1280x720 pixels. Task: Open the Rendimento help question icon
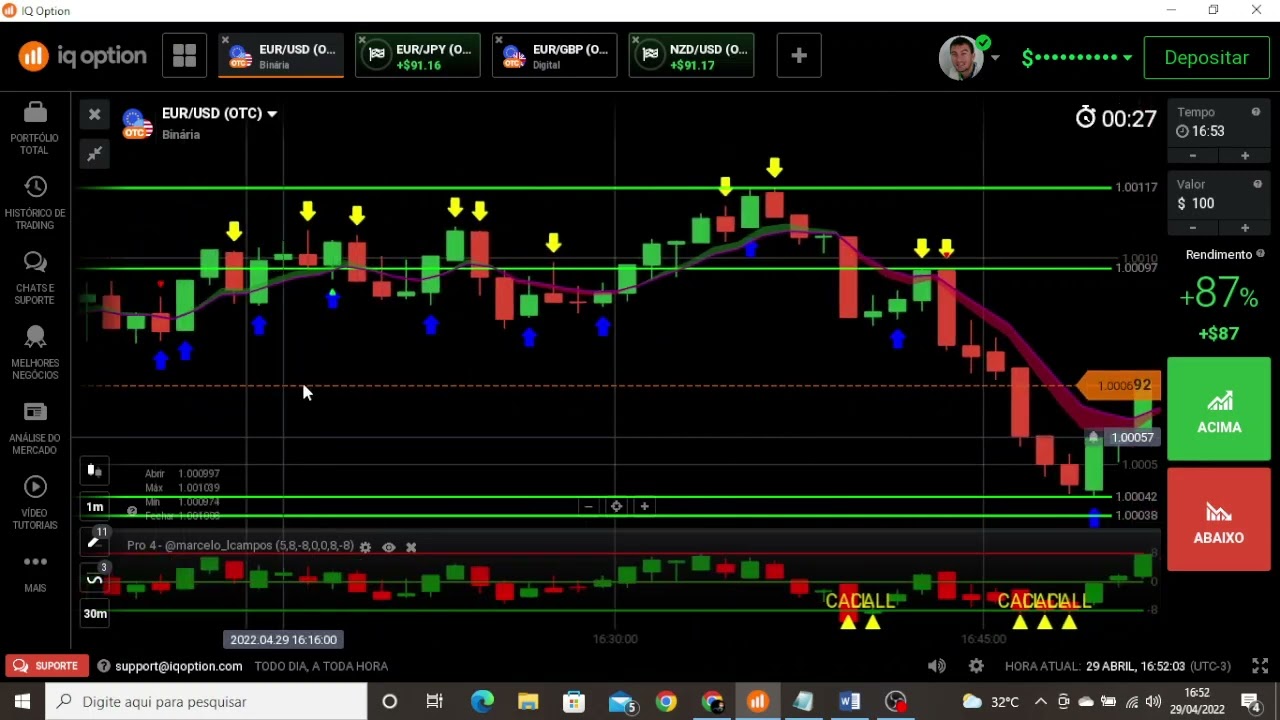click(x=1261, y=254)
